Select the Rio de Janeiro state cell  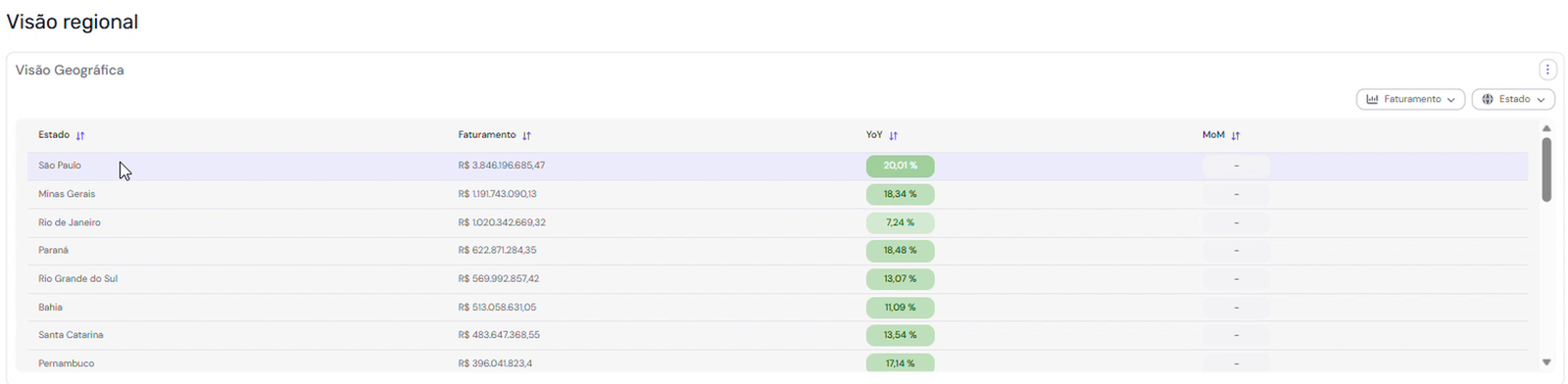70,222
